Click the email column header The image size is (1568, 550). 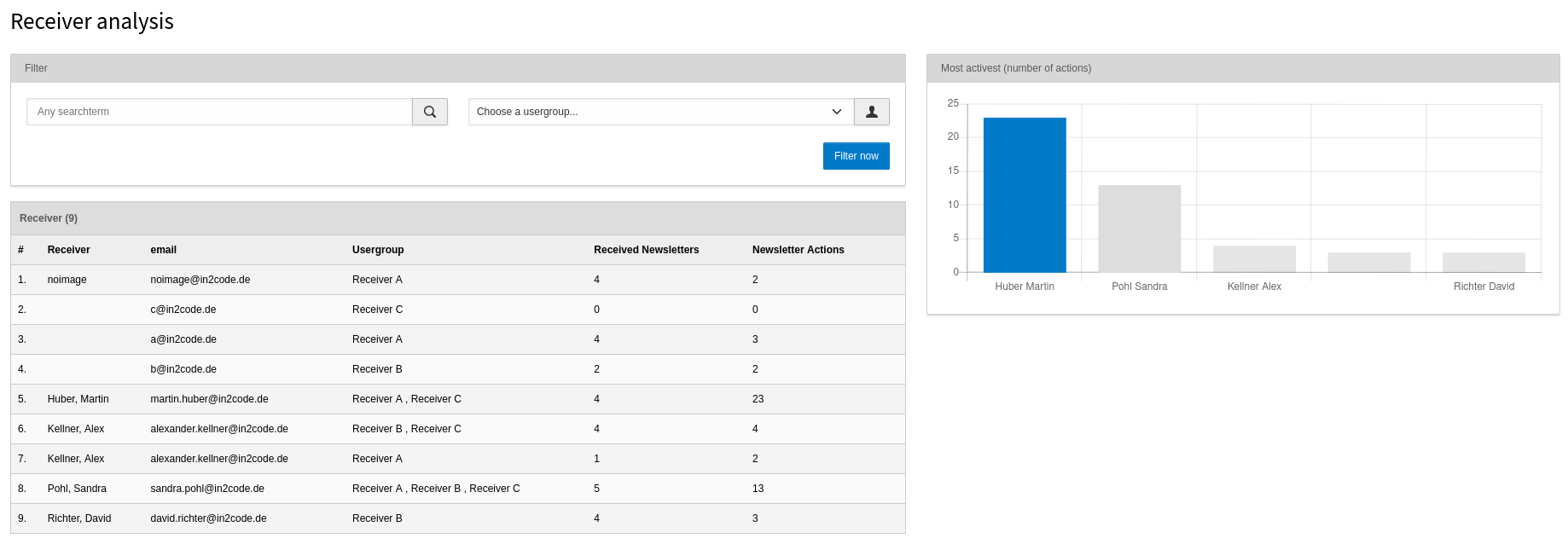click(x=164, y=250)
